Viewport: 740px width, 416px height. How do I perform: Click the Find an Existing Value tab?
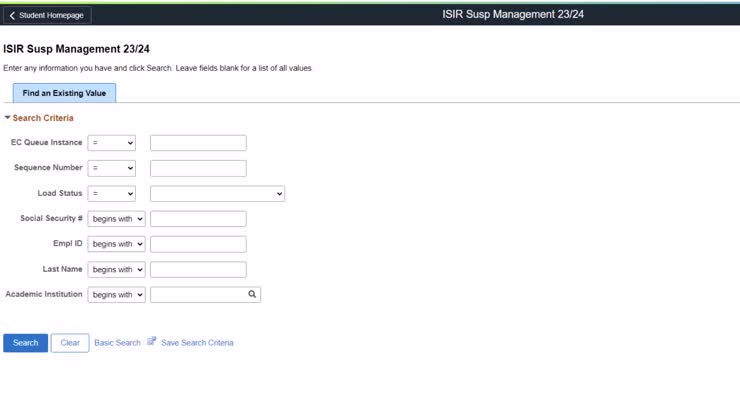point(64,93)
